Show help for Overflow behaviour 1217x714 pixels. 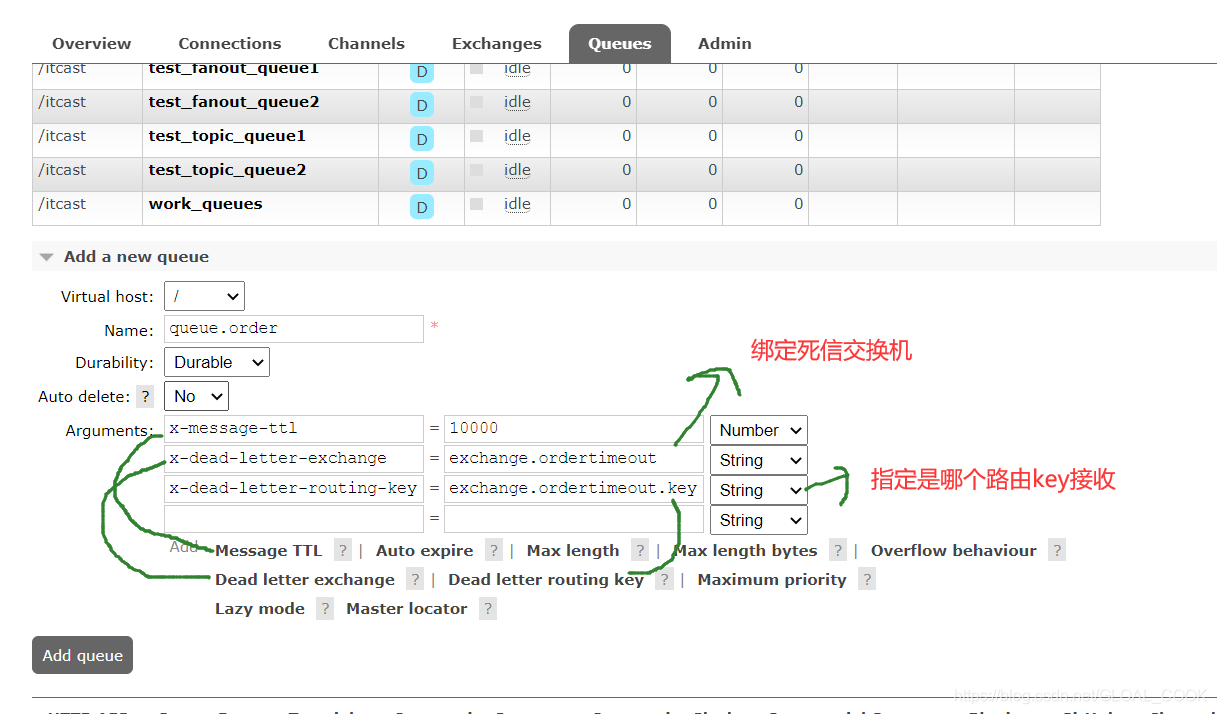1057,550
